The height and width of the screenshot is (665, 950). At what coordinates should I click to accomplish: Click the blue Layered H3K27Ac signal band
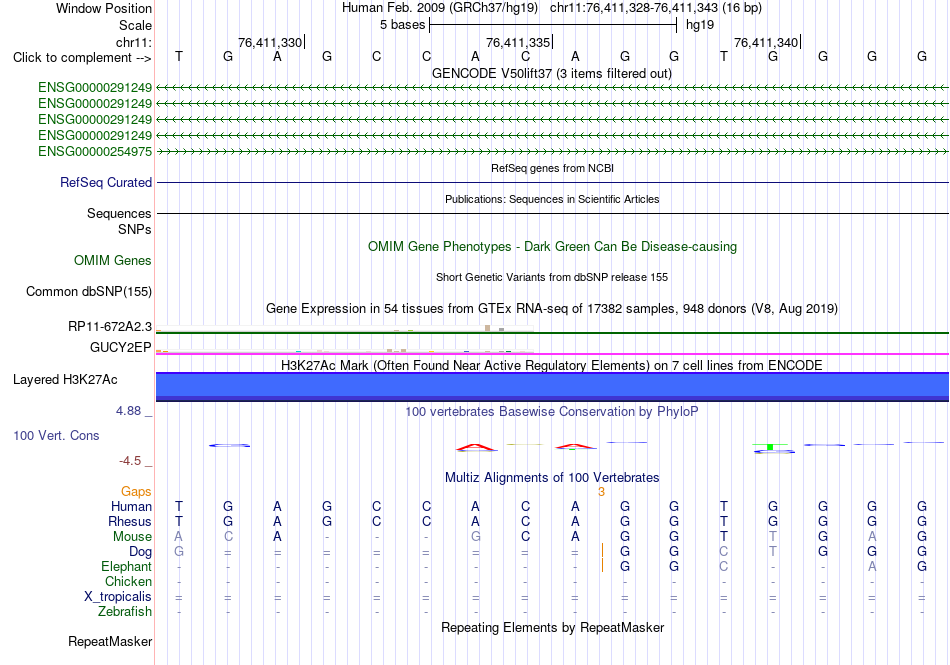tap(552, 386)
